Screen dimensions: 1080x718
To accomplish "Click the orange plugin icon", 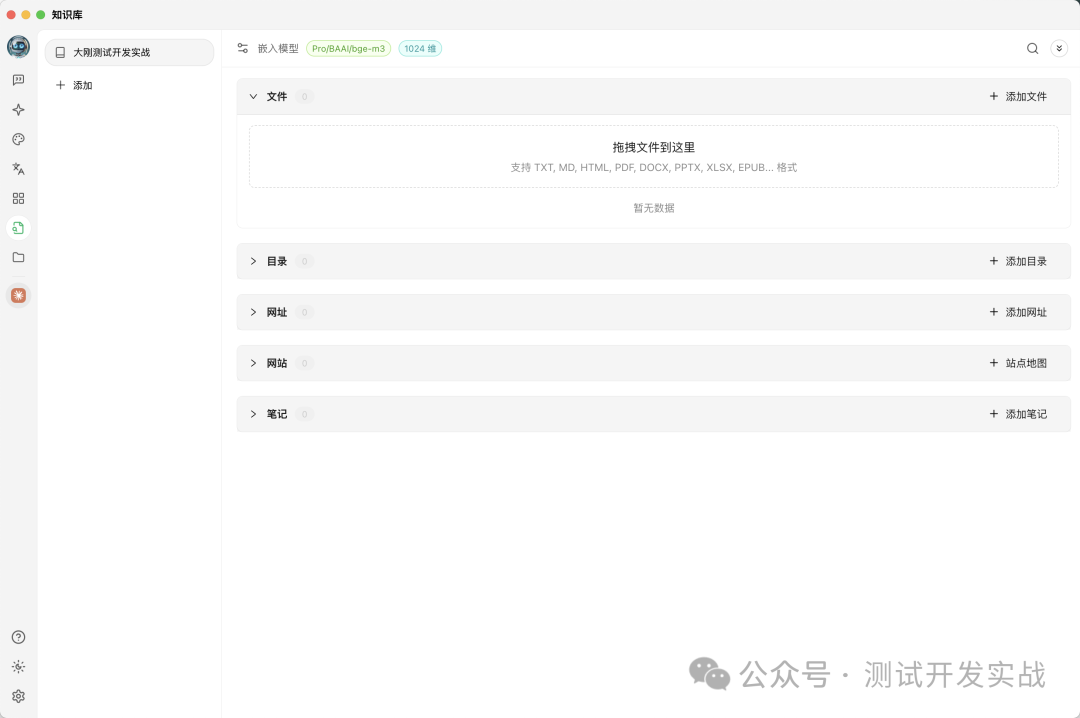I will pos(18,295).
